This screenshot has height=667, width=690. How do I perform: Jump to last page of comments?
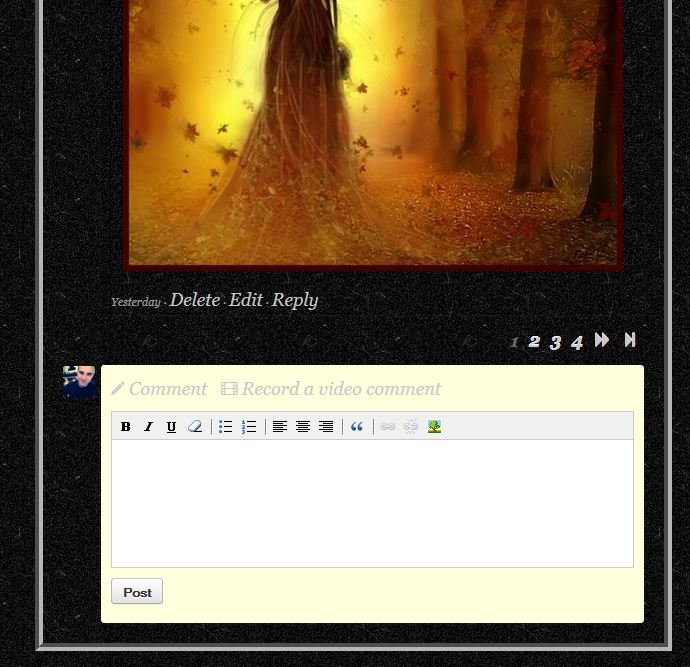(x=630, y=340)
